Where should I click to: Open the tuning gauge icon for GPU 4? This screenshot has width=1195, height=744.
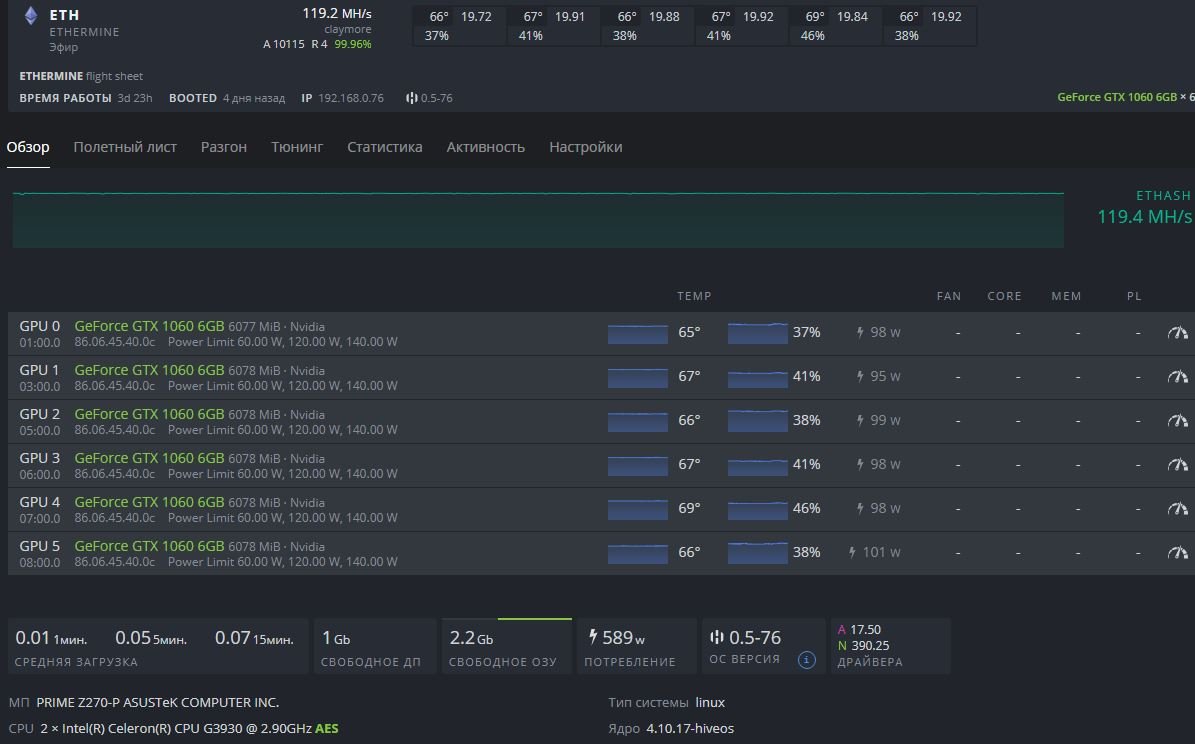pyautogui.click(x=1177, y=508)
